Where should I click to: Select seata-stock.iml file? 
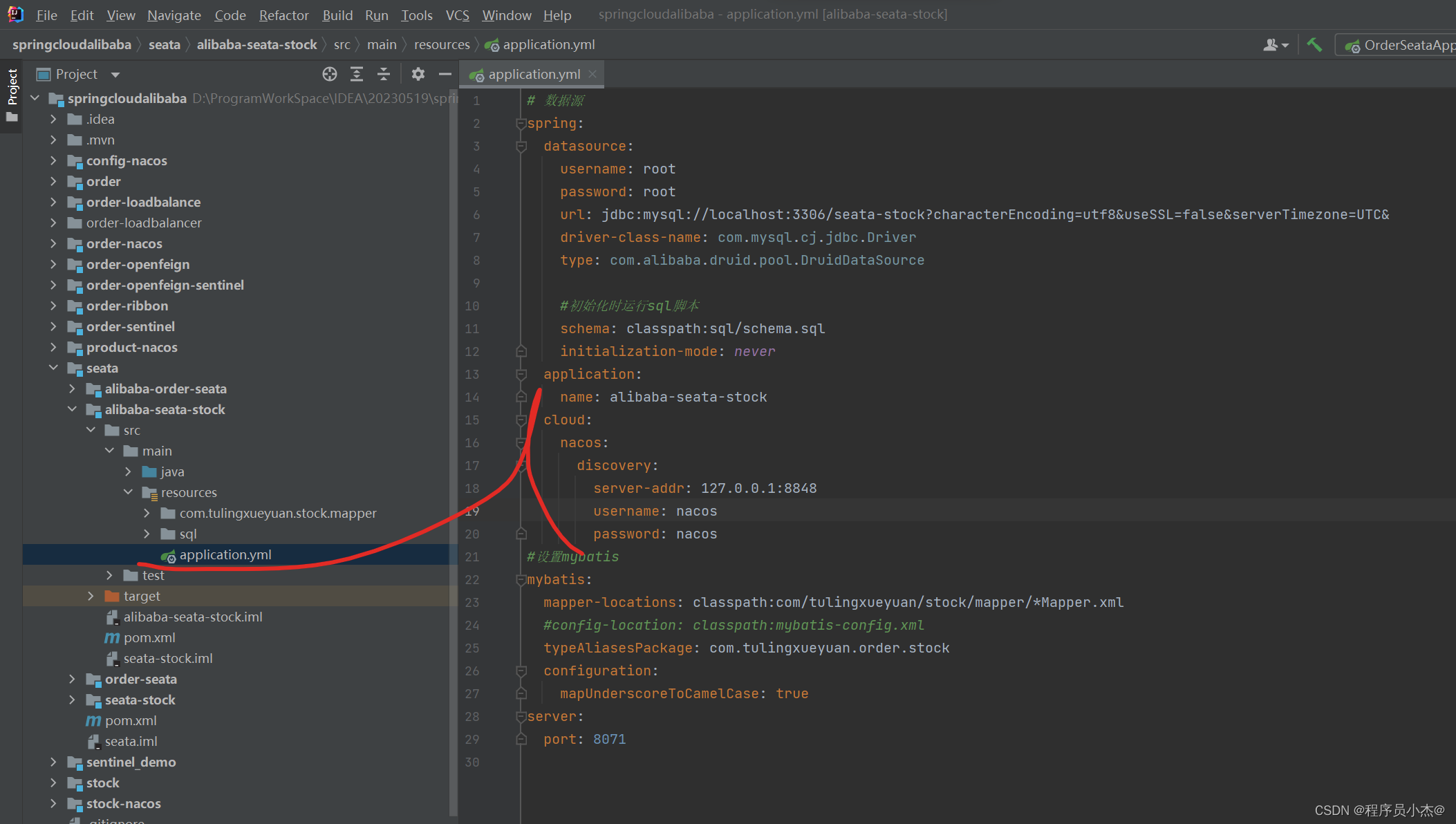pyautogui.click(x=168, y=658)
